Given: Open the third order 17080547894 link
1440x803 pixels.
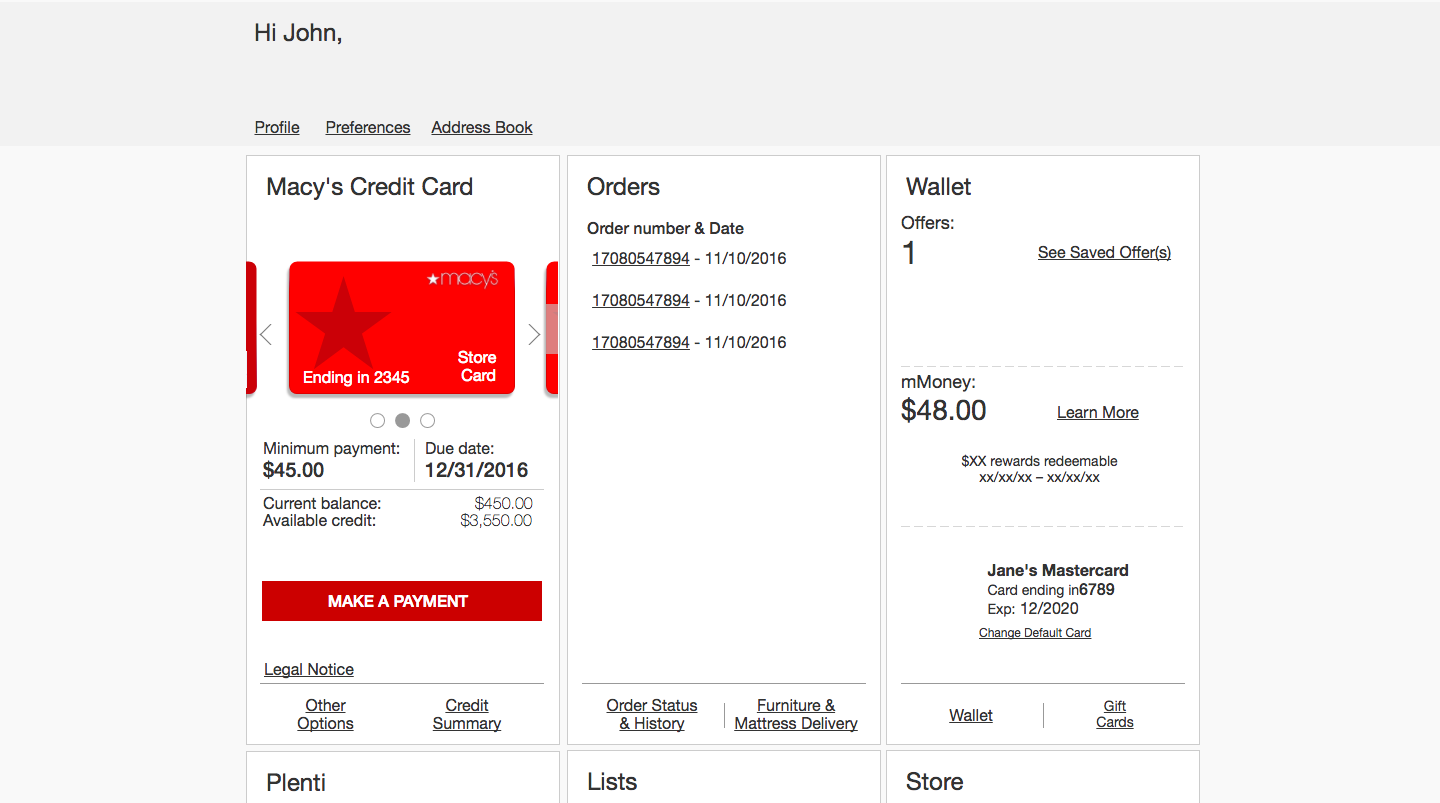Looking at the screenshot, I should coord(641,342).
